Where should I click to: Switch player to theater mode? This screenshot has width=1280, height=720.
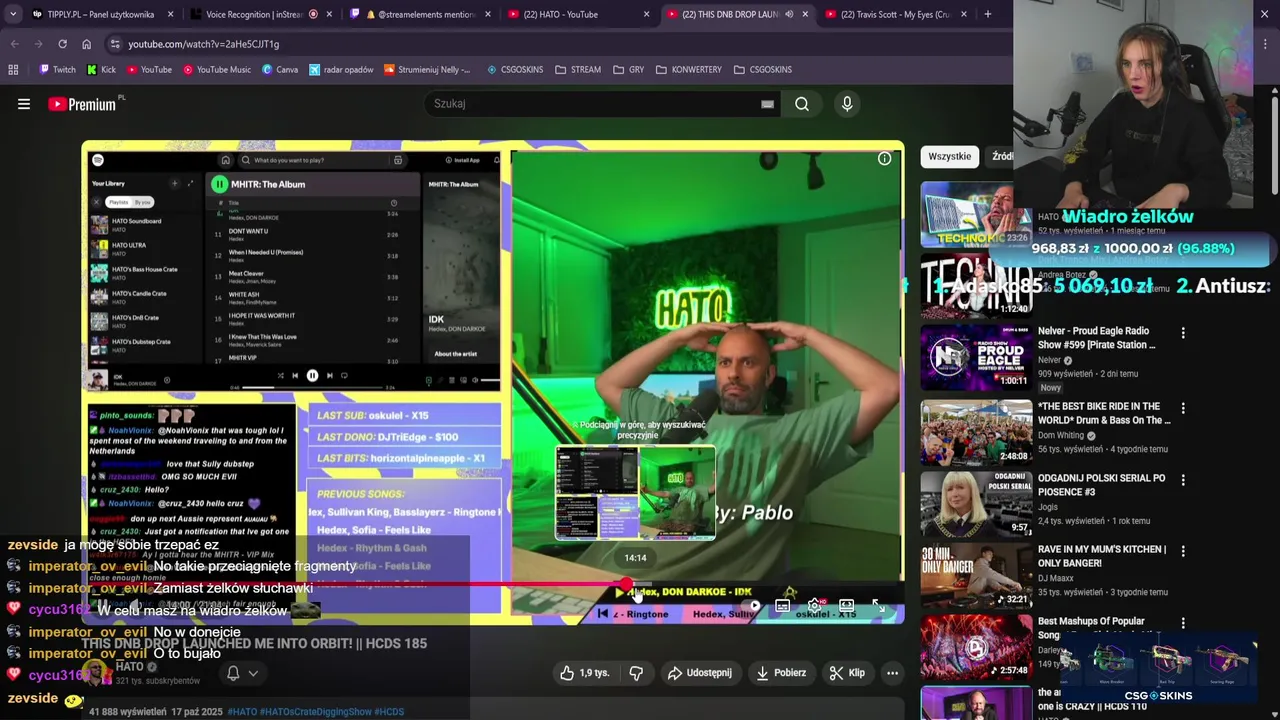click(847, 606)
